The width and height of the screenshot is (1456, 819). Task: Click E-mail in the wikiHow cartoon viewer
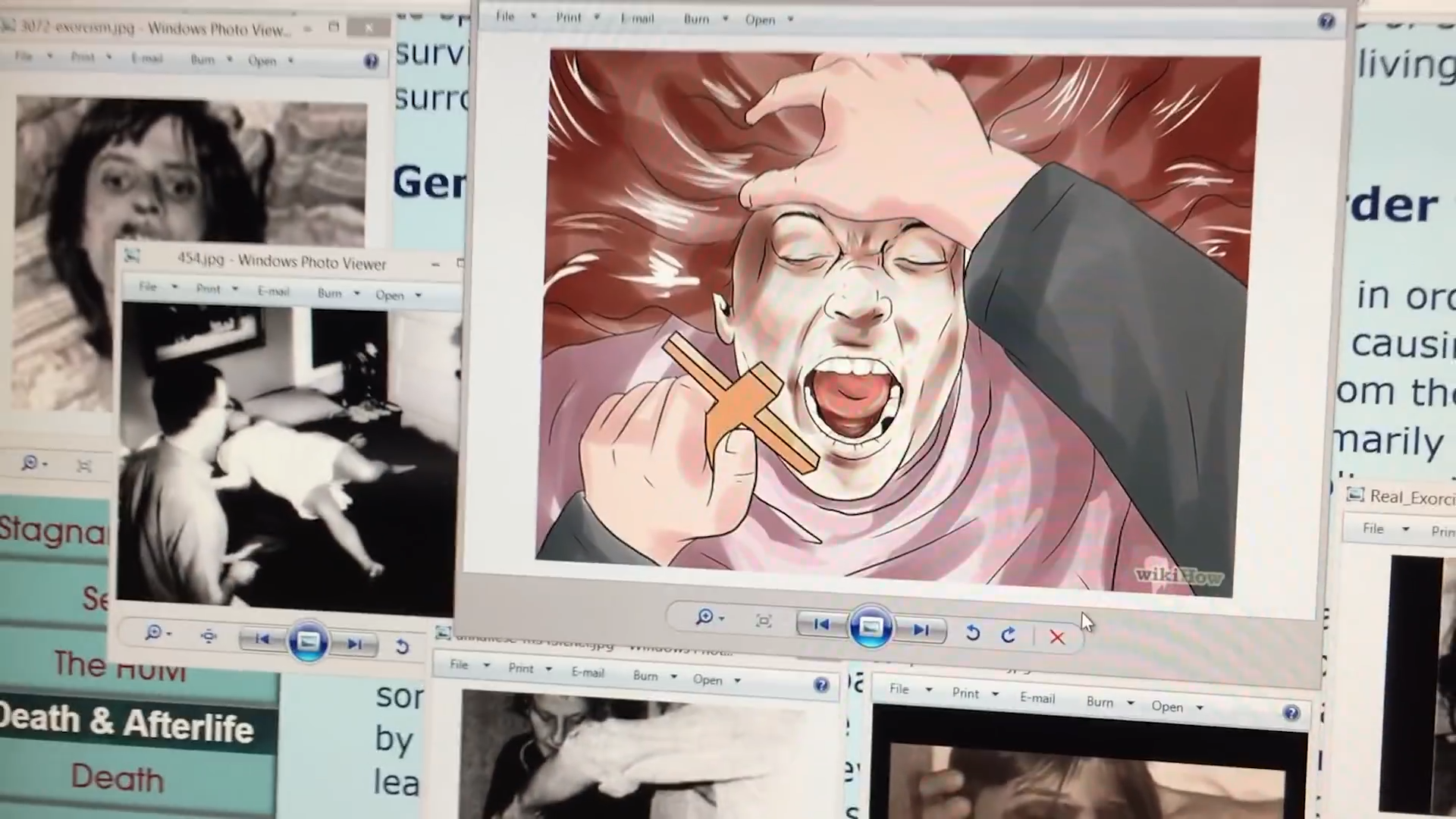click(x=637, y=18)
